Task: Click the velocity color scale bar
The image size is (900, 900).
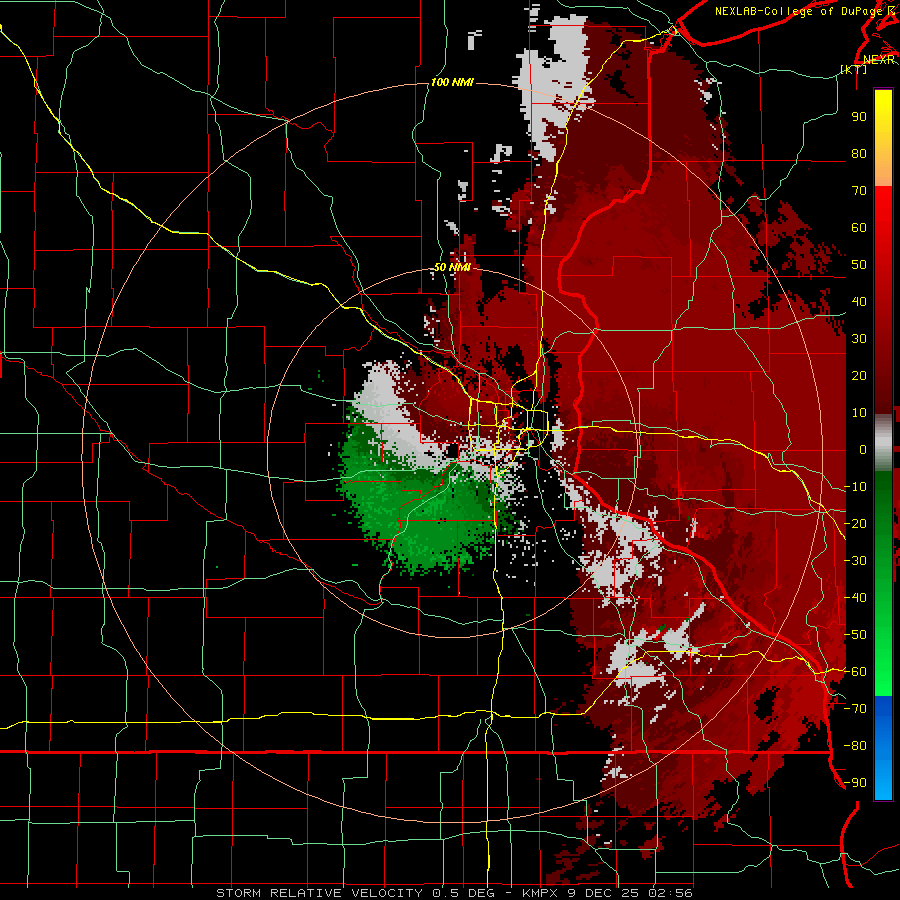Action: pos(883,444)
